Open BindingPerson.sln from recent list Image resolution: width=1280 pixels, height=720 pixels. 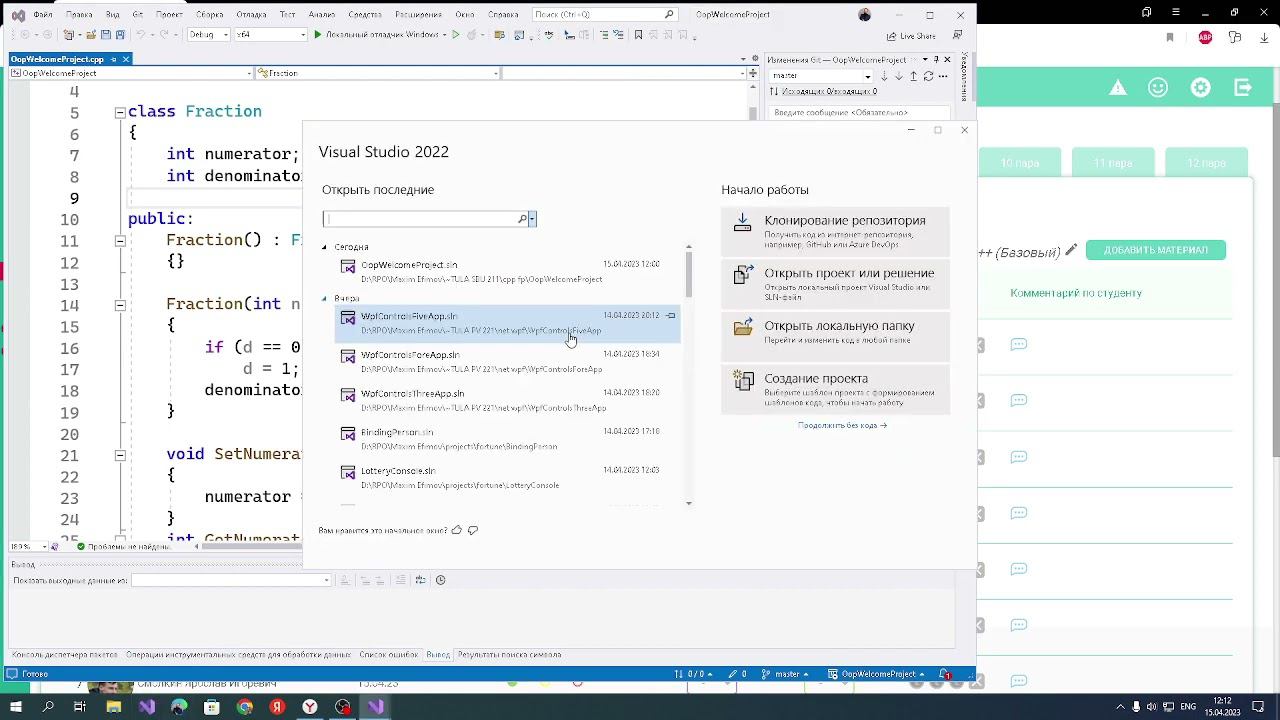507,439
